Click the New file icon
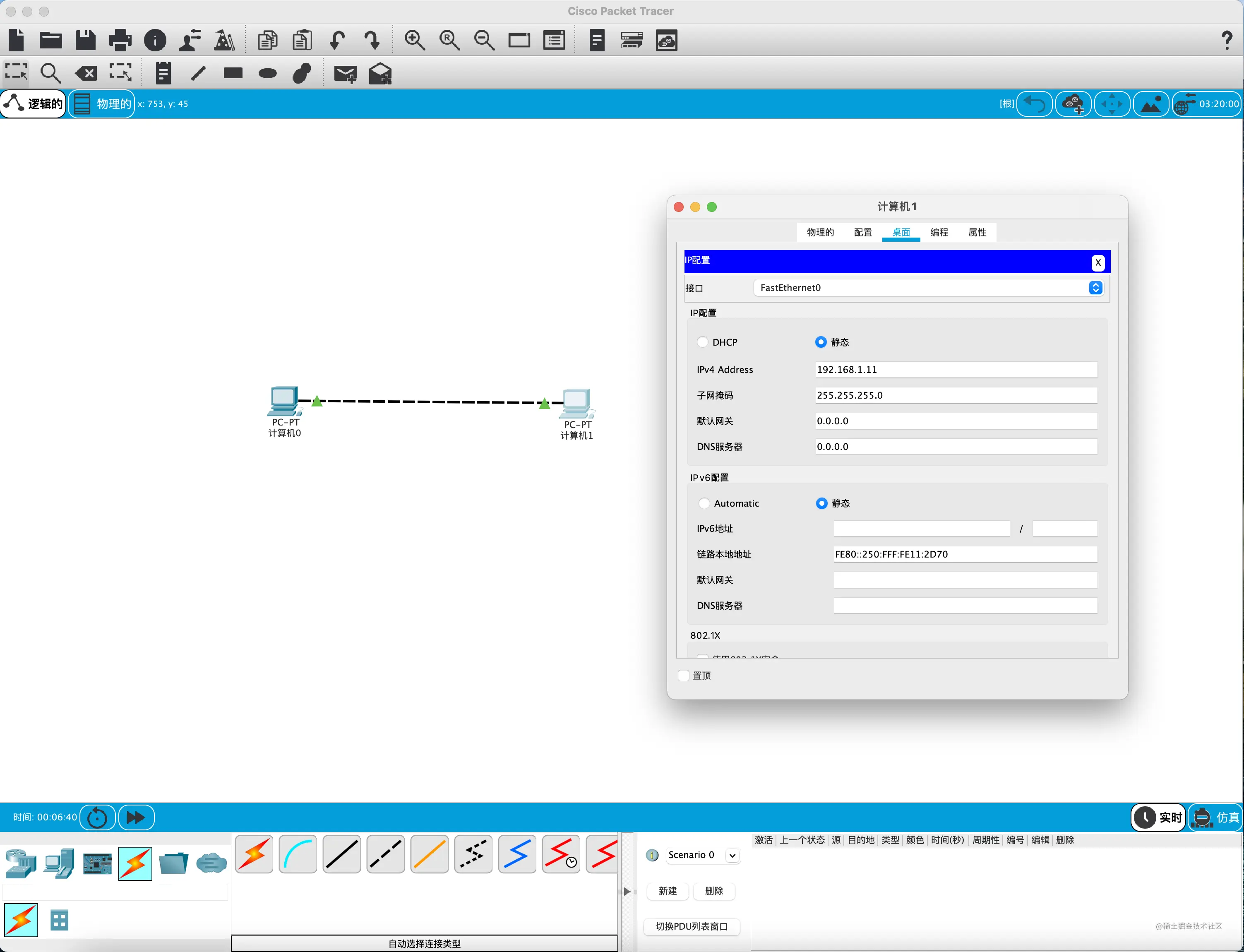Viewport: 1244px width, 952px height. pos(17,40)
